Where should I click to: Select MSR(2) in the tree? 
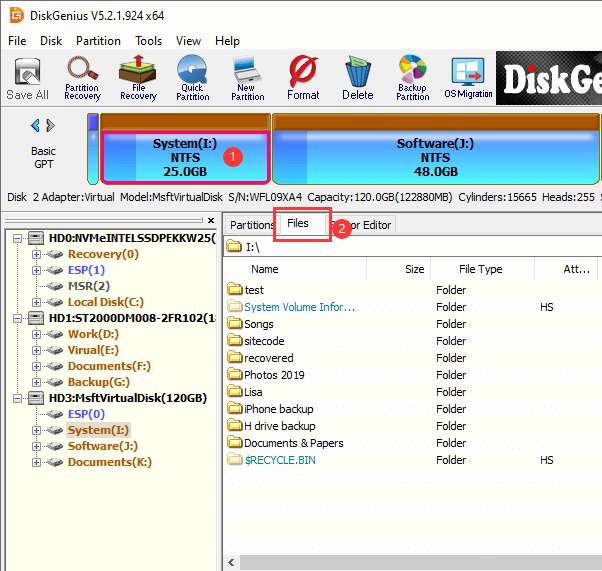point(89,286)
